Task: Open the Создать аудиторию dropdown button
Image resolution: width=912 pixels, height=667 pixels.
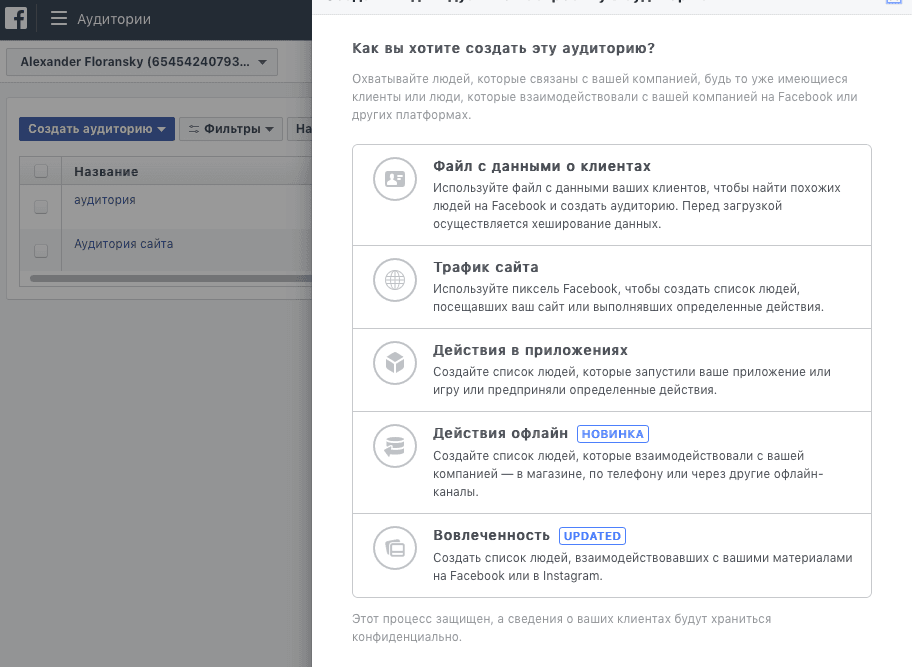Action: tap(97, 129)
